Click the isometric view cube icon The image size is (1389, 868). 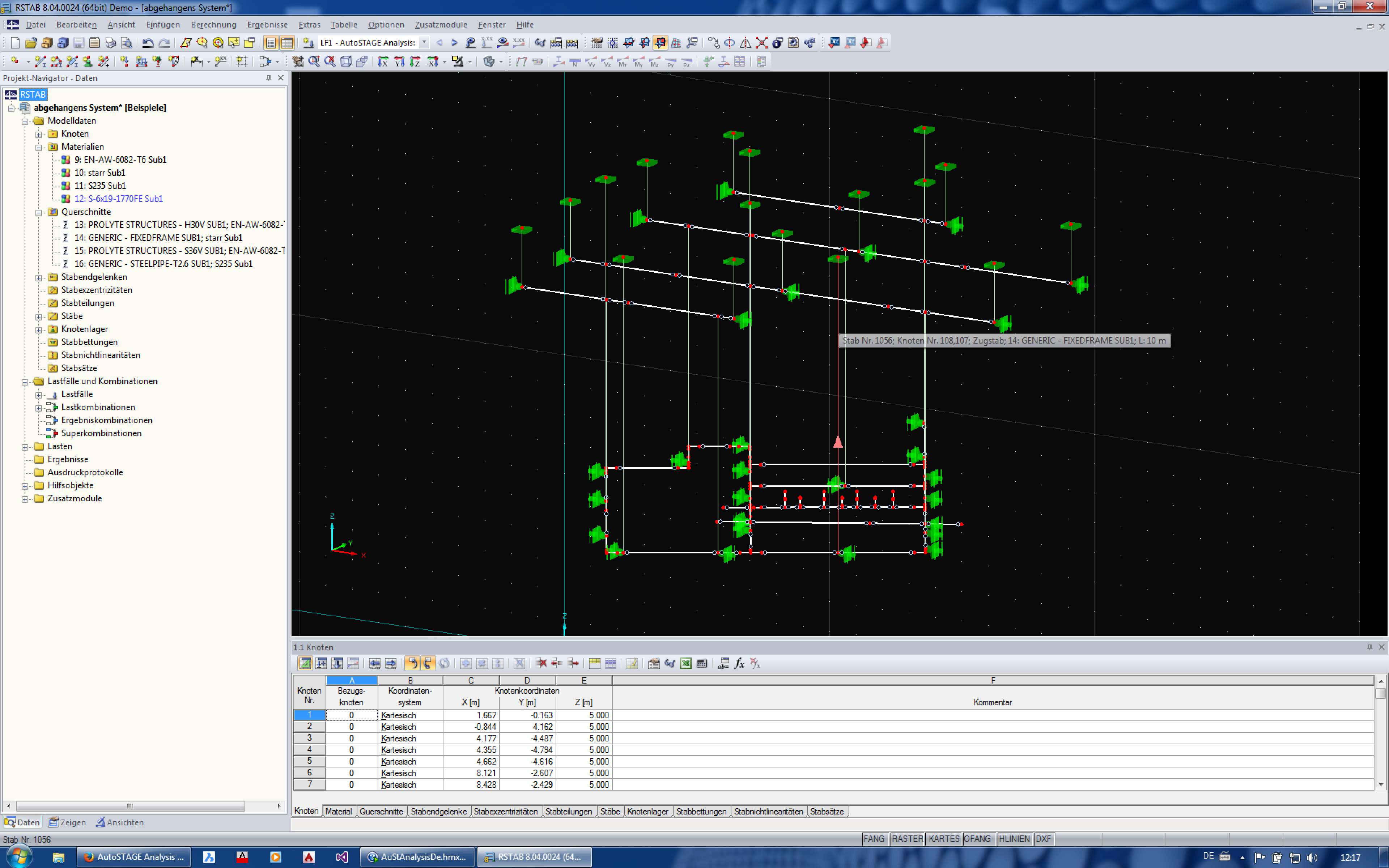(x=345, y=61)
